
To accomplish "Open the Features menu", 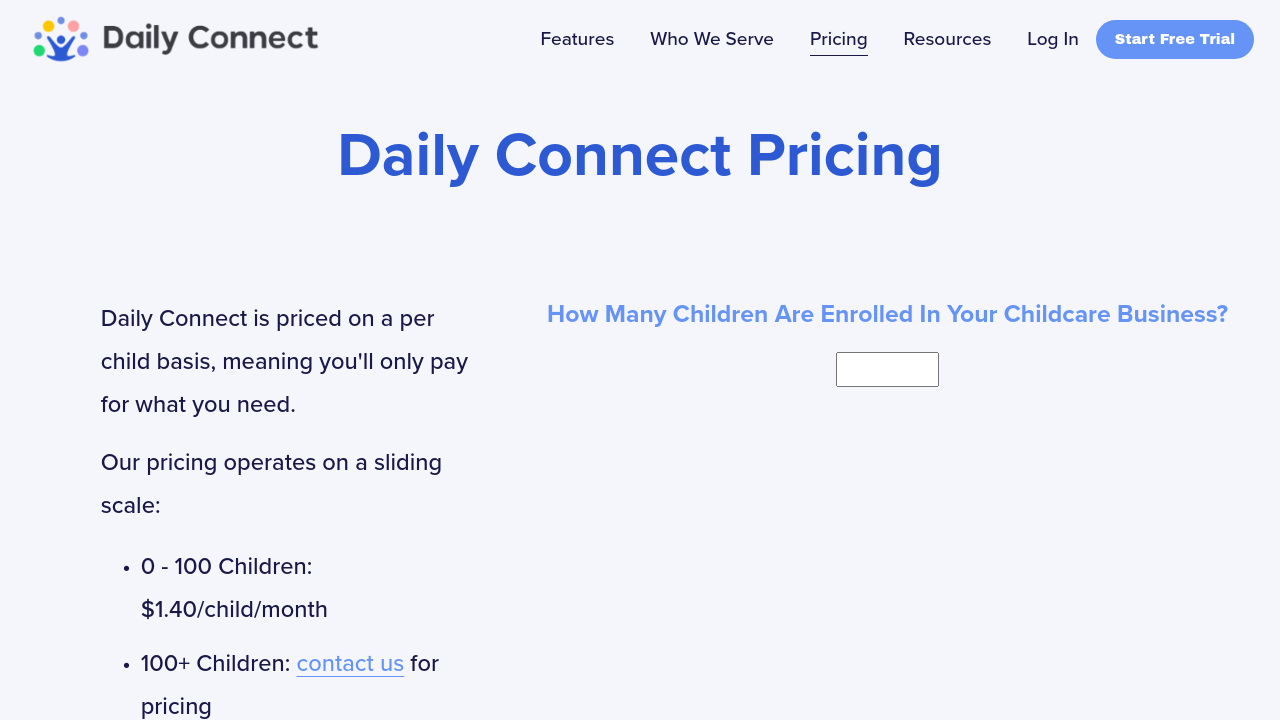I will point(577,39).
